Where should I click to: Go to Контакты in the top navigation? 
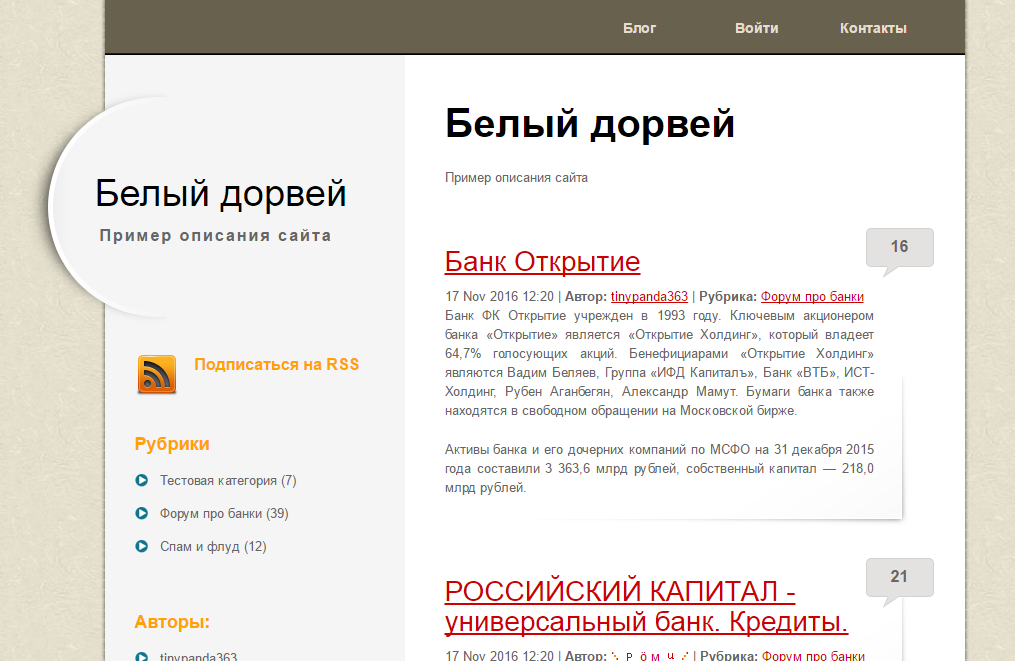pyautogui.click(x=873, y=28)
